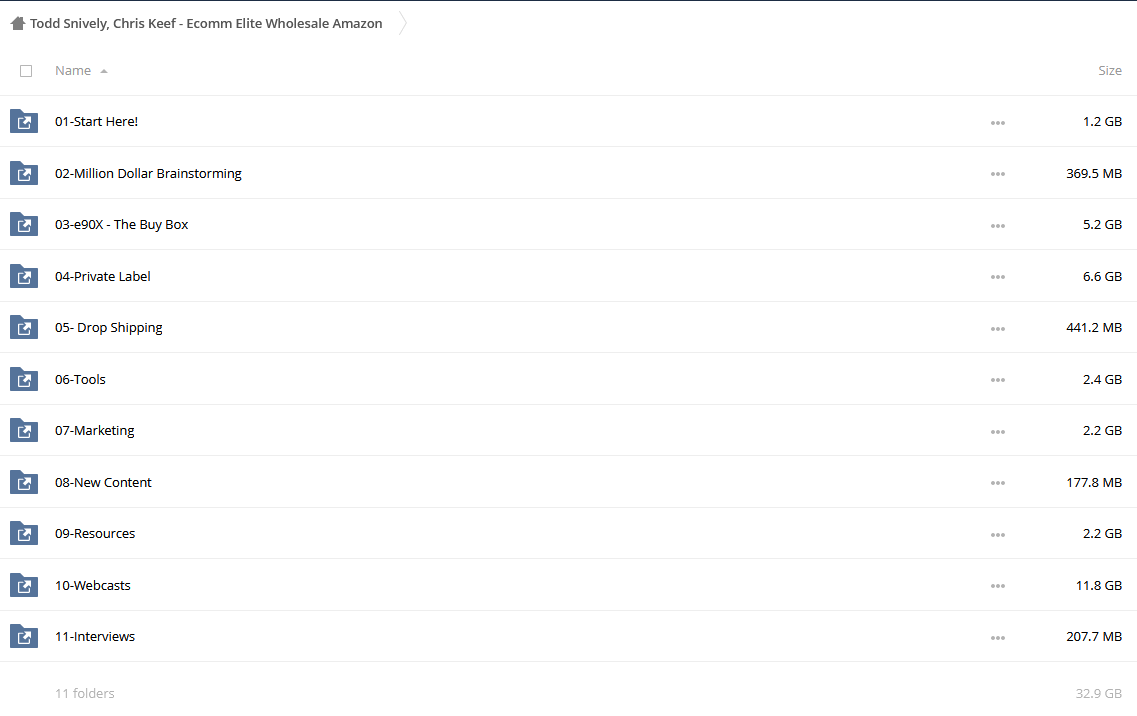Open more actions for 07-Marketing
The image size is (1137, 716).
(x=998, y=432)
